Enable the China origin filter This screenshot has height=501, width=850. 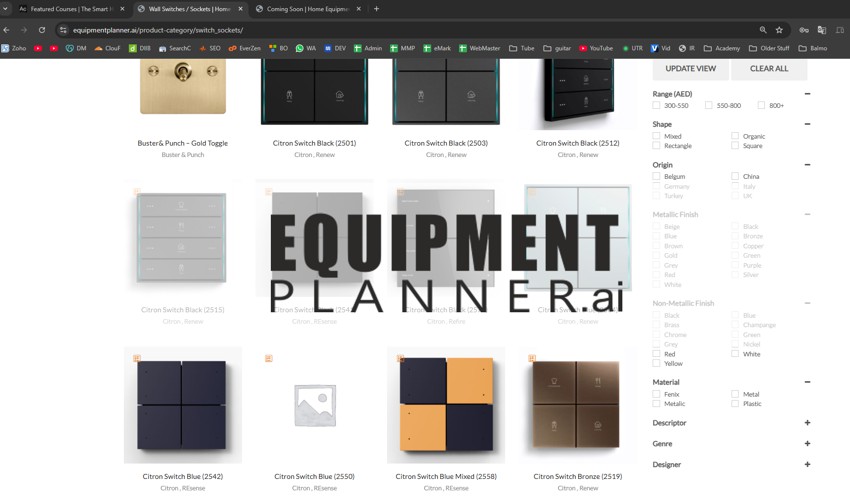click(x=735, y=176)
